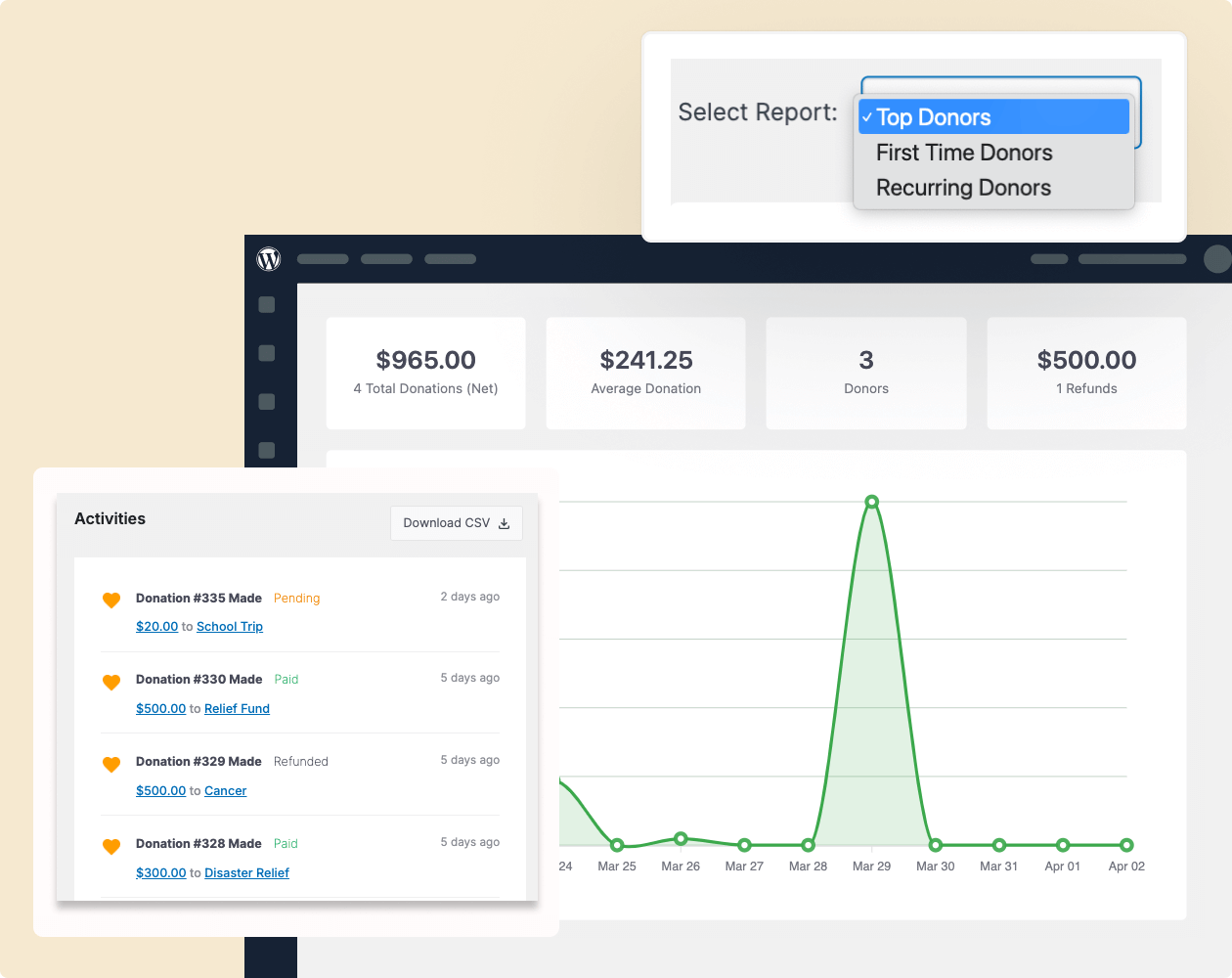The height and width of the screenshot is (978, 1232).
Task: Click the Mar 29 peak data point
Action: click(871, 502)
